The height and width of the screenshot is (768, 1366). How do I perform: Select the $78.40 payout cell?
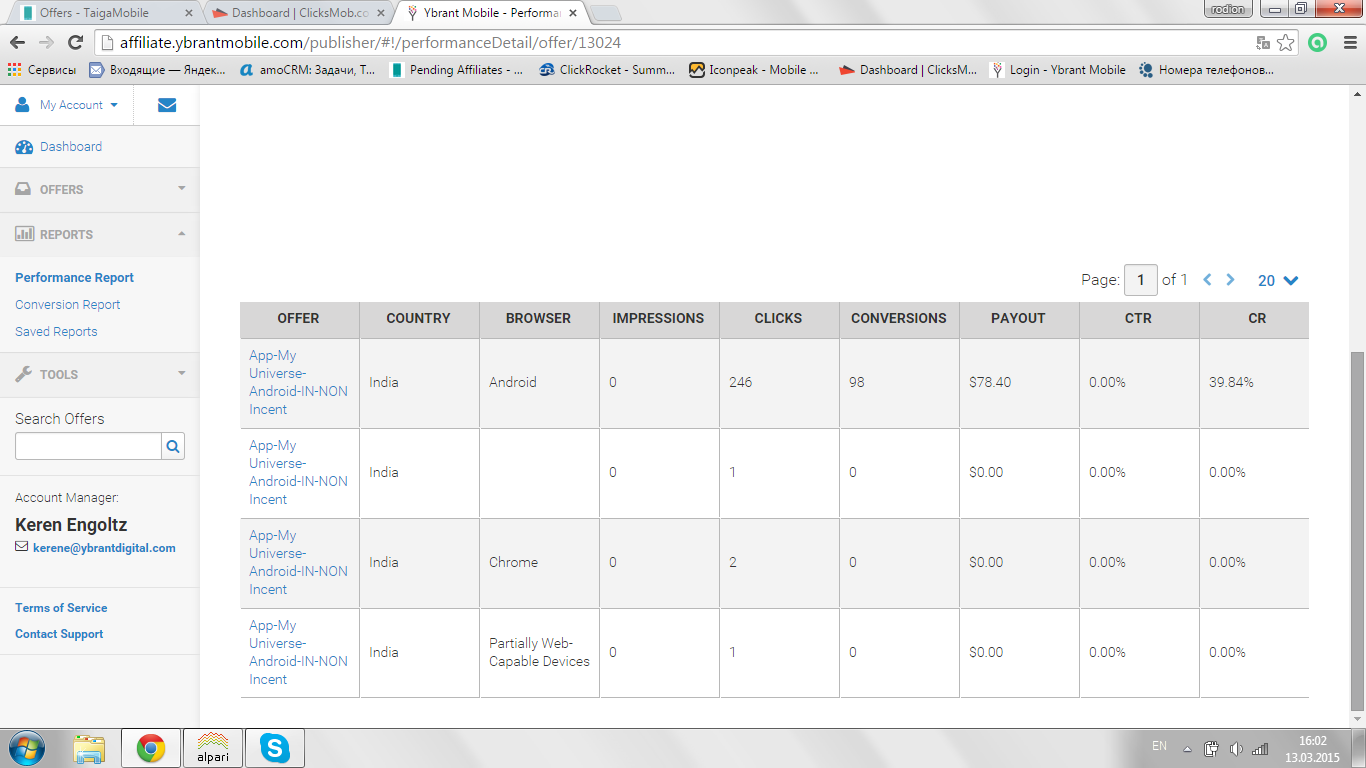click(1019, 383)
